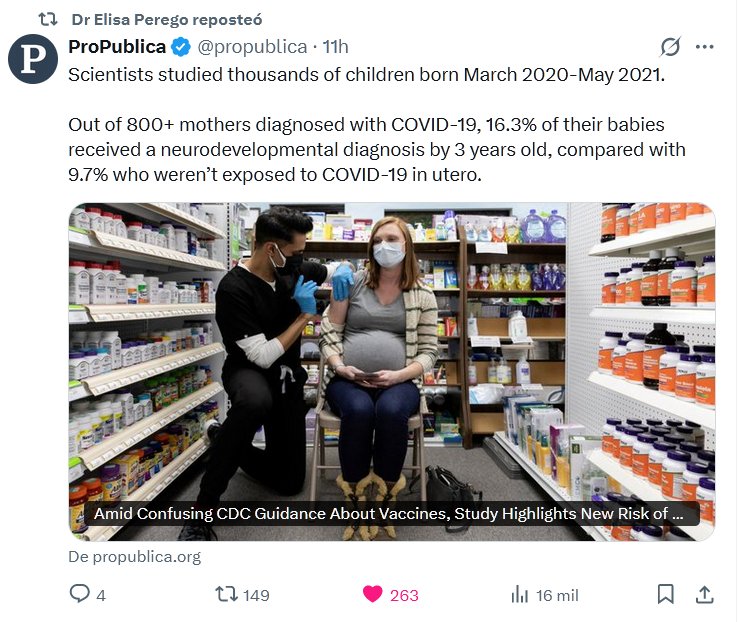The height and width of the screenshot is (622, 738).
Task: Unlike the post via the pink heart
Action: tap(373, 594)
